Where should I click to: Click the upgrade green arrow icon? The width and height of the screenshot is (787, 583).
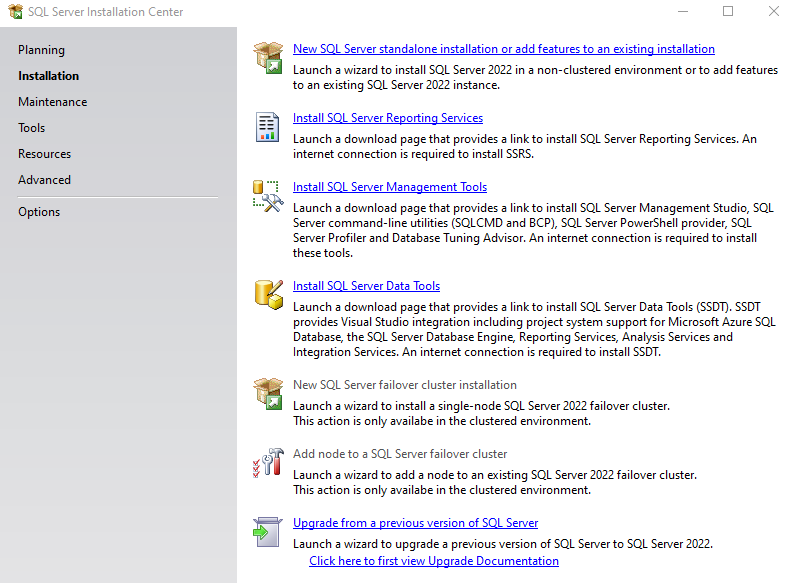coord(268,531)
